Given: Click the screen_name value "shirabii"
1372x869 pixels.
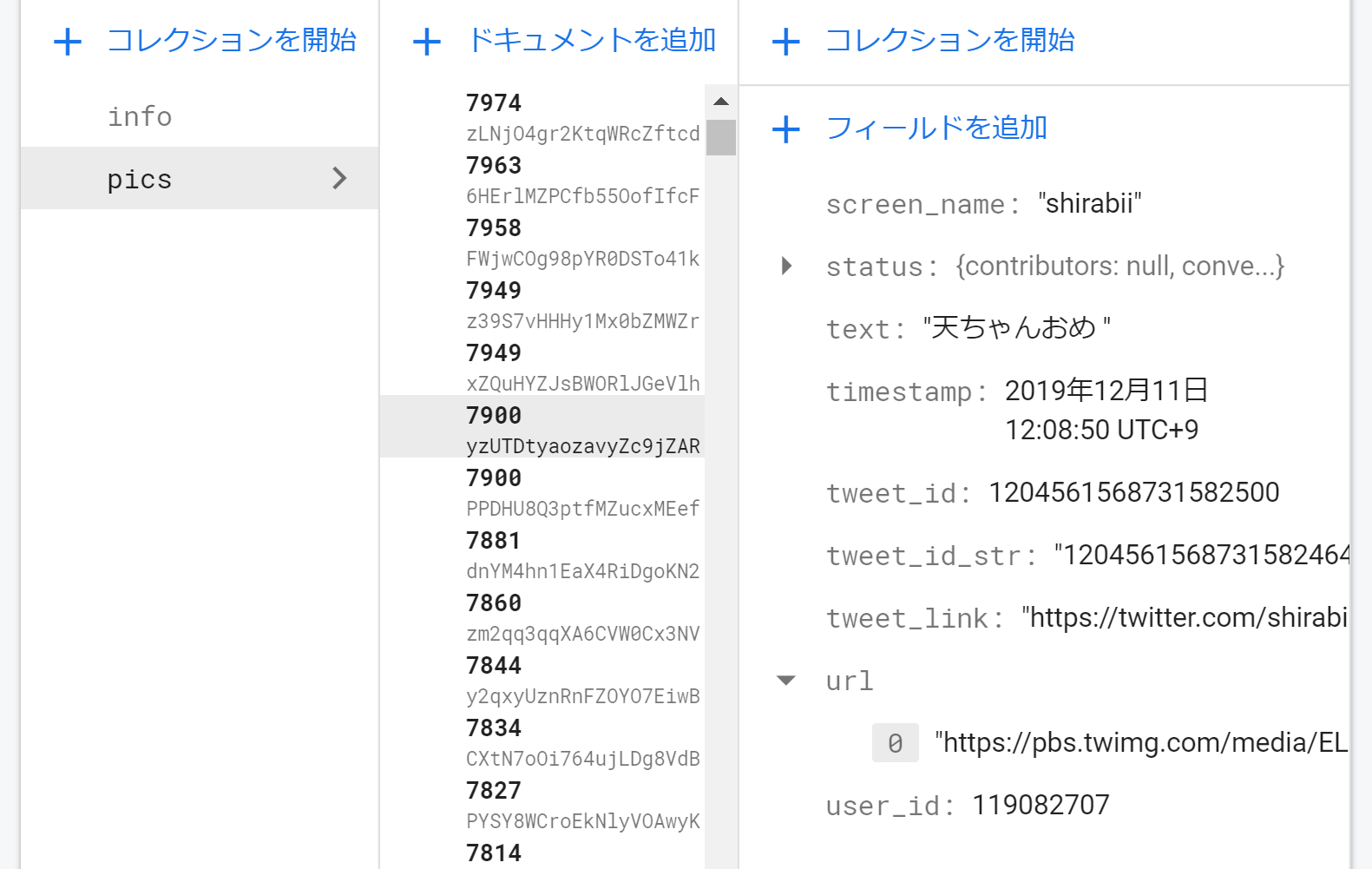Looking at the screenshot, I should pyautogui.click(x=1090, y=203).
